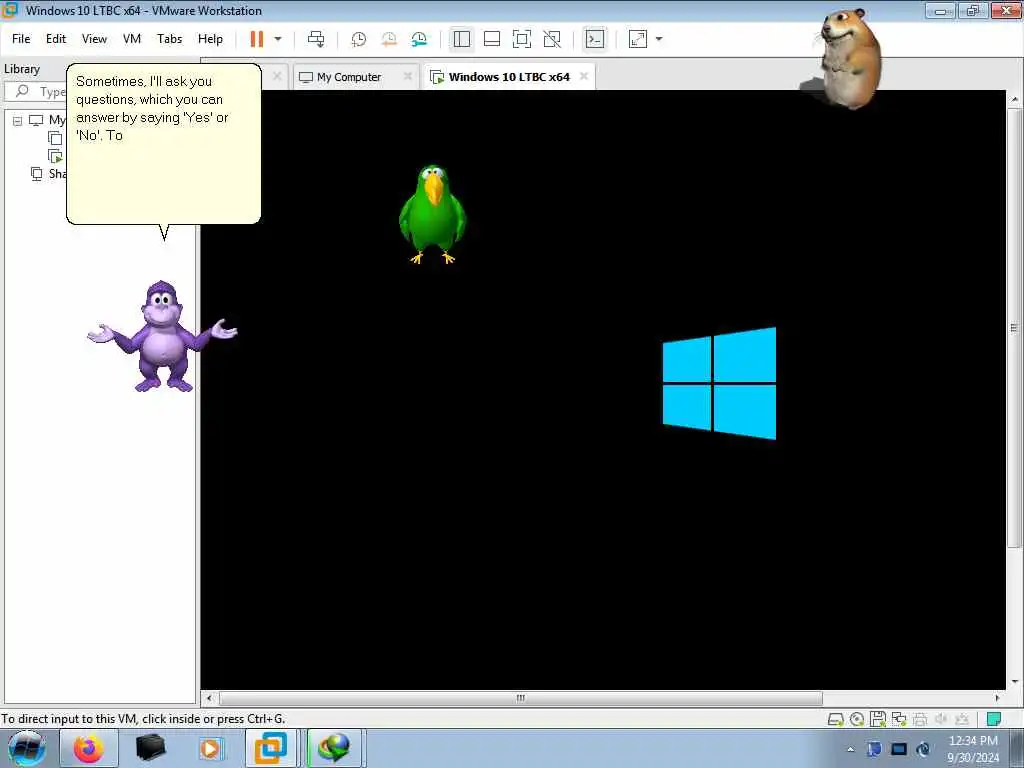Click inside the VM display Windows logo
1024x768 pixels.
click(x=720, y=383)
